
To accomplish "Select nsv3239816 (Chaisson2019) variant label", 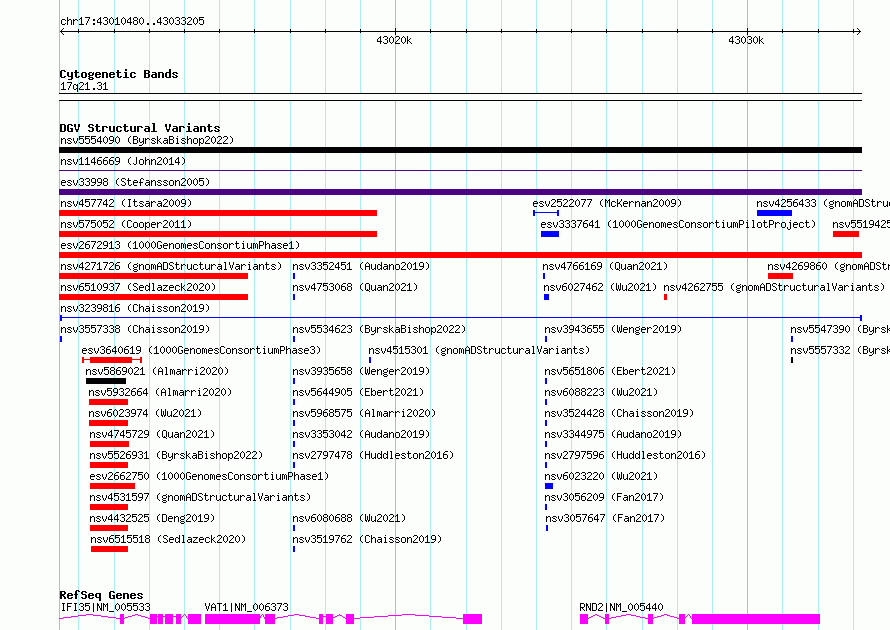I will pyautogui.click(x=135, y=308).
